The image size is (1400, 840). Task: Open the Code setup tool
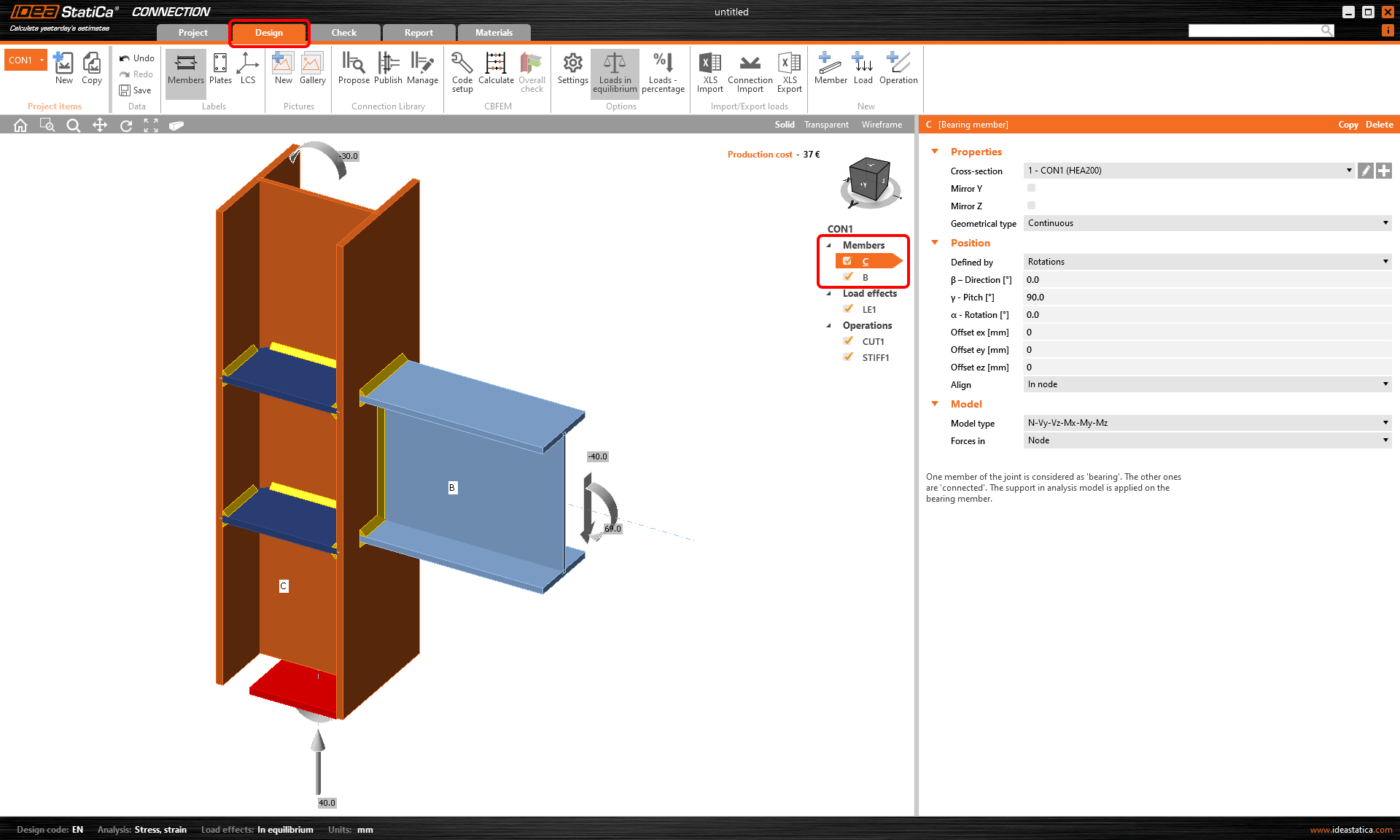[462, 71]
